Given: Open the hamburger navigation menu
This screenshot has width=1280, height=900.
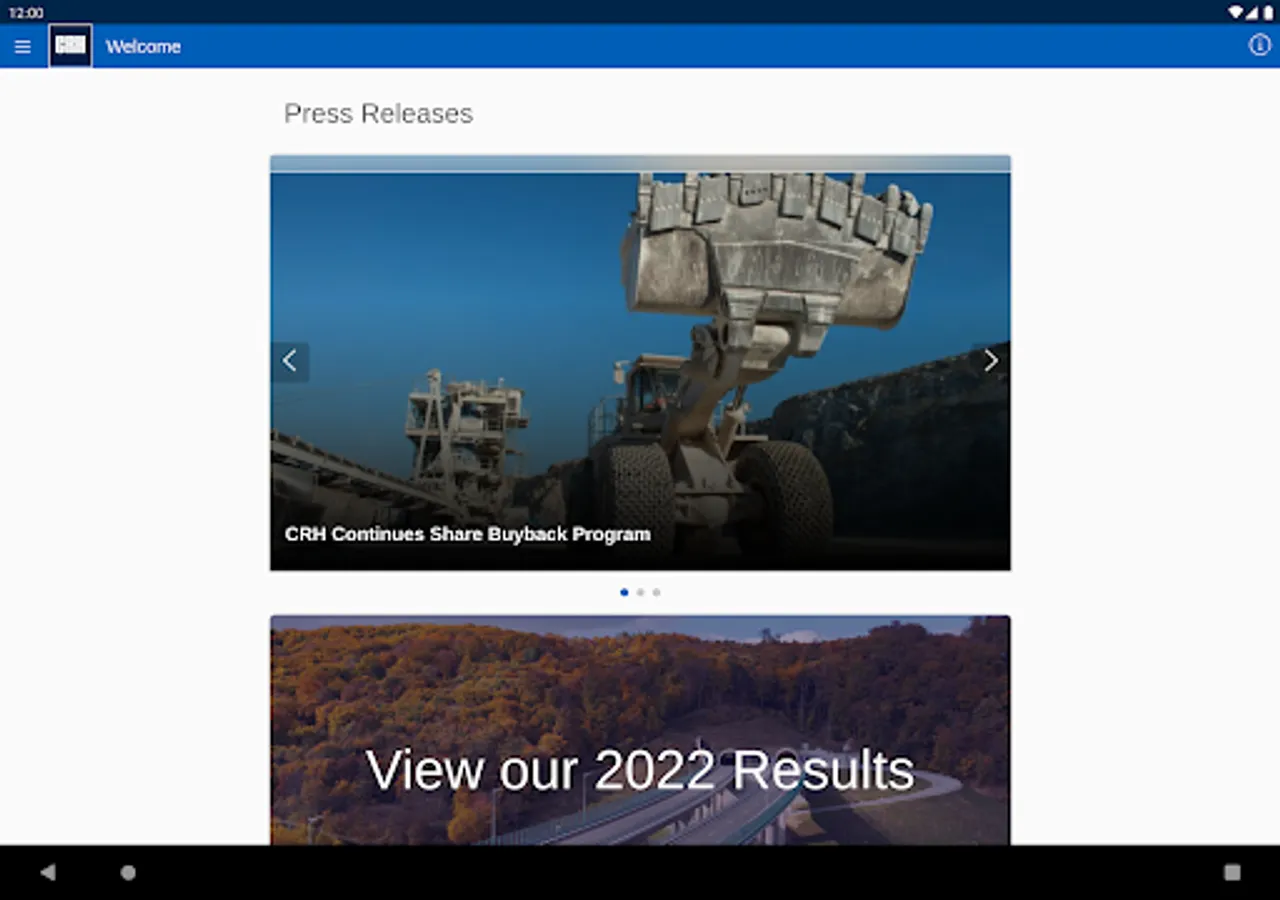Looking at the screenshot, I should (x=22, y=47).
